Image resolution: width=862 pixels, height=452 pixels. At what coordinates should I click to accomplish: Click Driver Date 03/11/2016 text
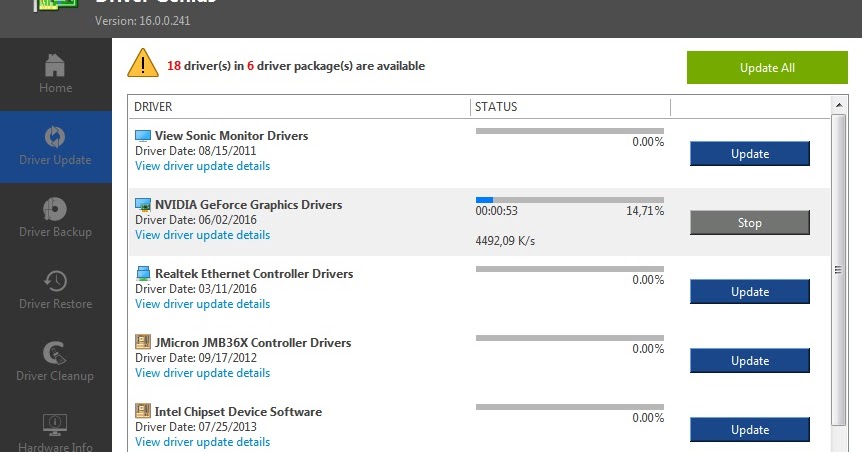196,289
